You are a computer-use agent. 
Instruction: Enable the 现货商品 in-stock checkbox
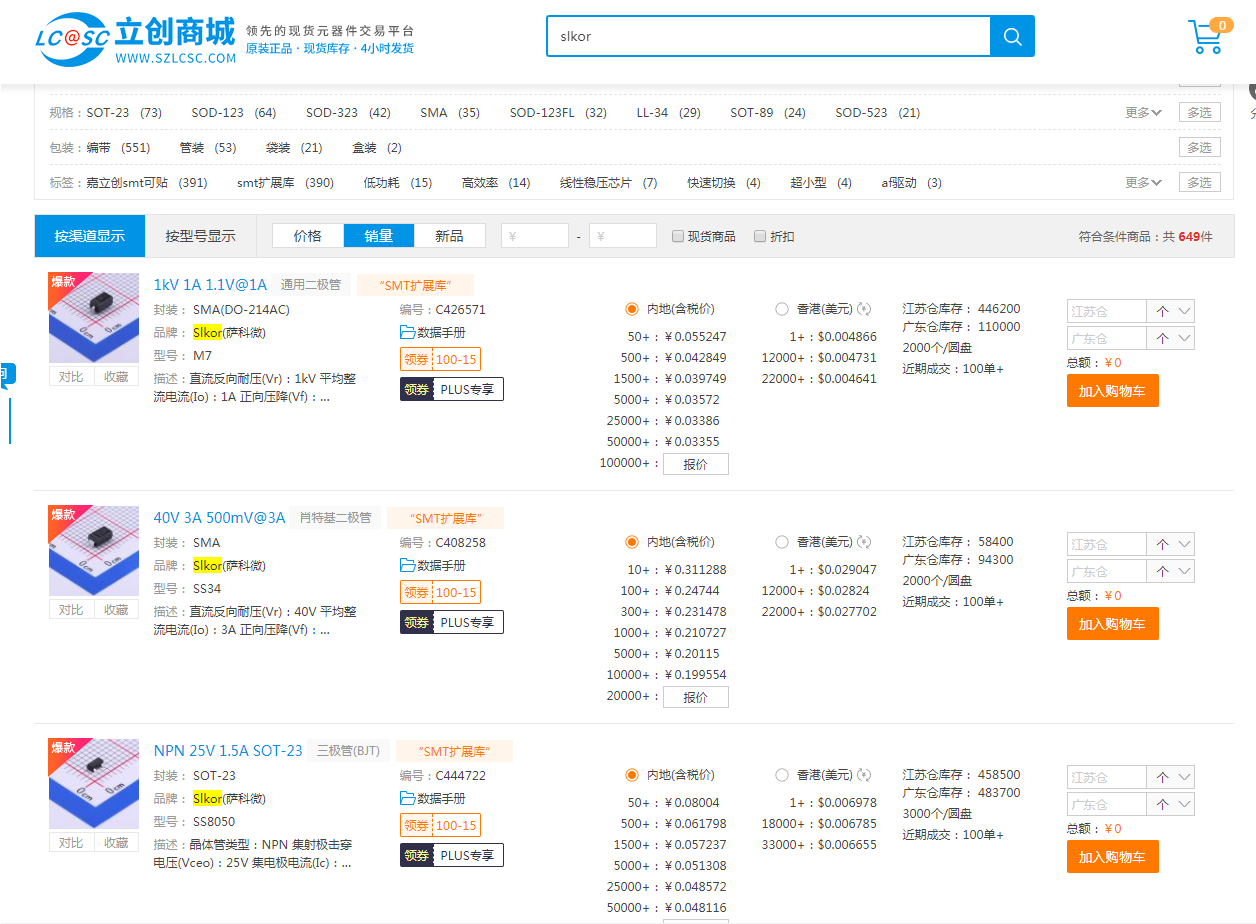pos(678,237)
